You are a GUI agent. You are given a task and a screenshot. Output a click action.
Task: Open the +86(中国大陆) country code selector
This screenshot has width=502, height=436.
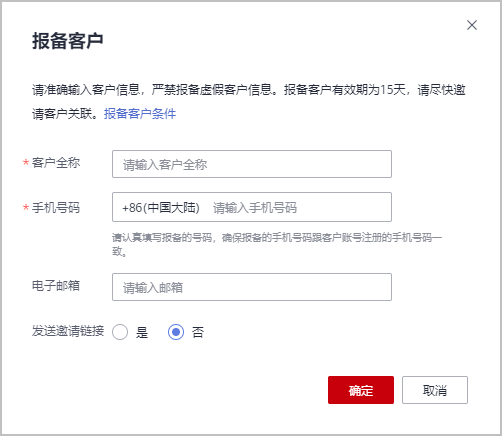pos(161,208)
